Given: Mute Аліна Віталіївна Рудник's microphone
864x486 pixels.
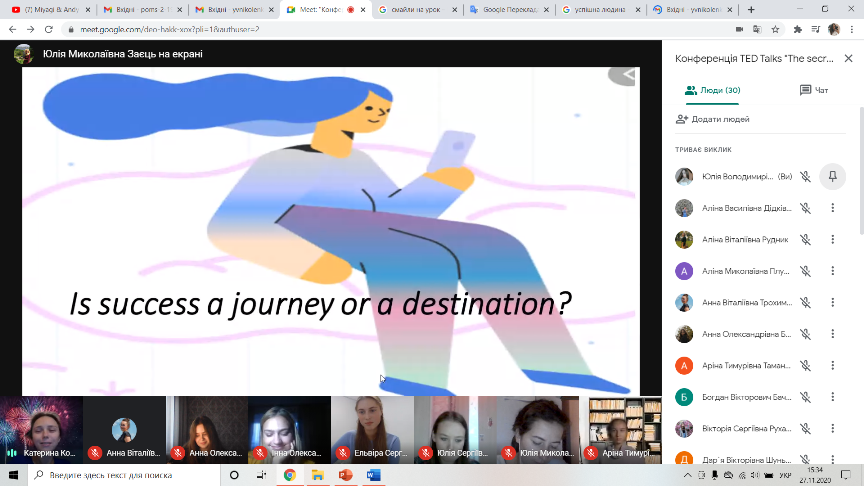Looking at the screenshot, I should [805, 240].
